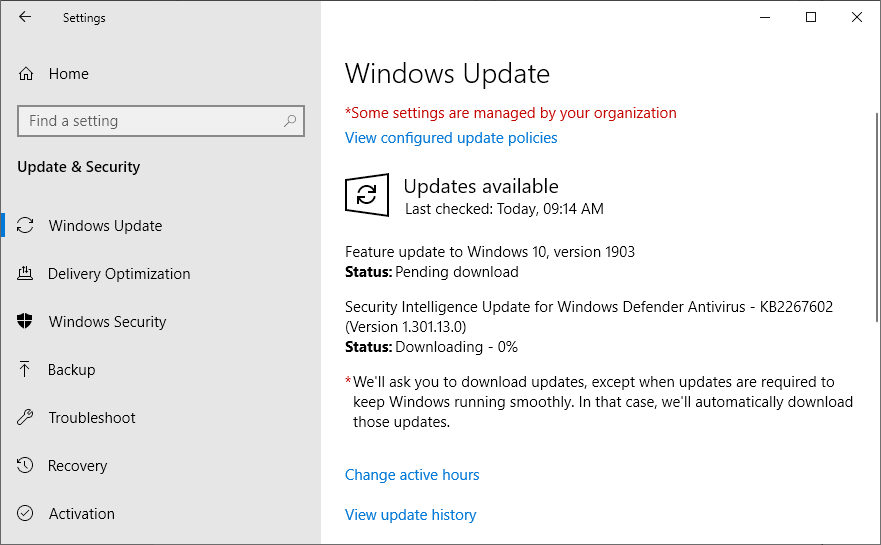Click 'Feature update to Windows 10, version 1903'
Screen dimensions: 881x545
(490, 252)
